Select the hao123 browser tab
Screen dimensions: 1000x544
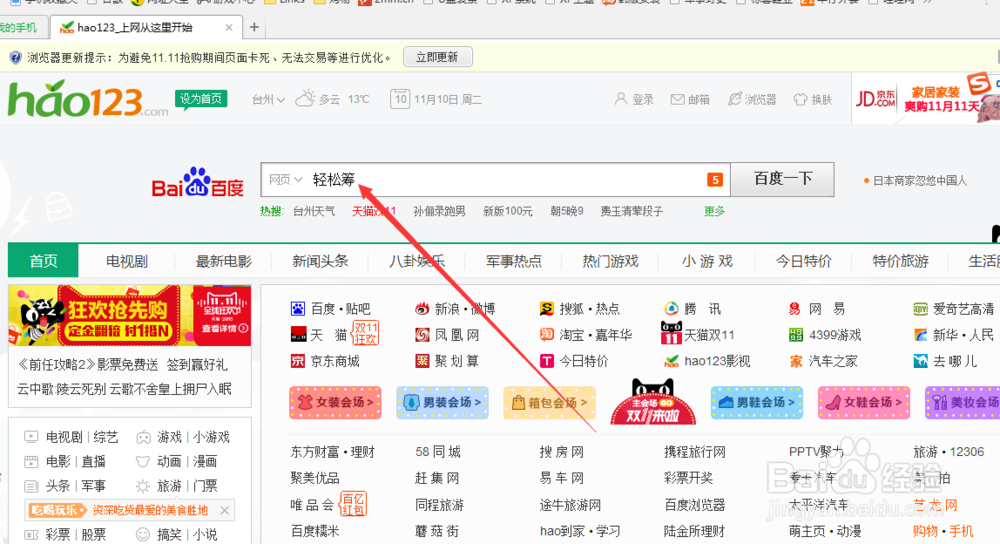tap(146, 27)
